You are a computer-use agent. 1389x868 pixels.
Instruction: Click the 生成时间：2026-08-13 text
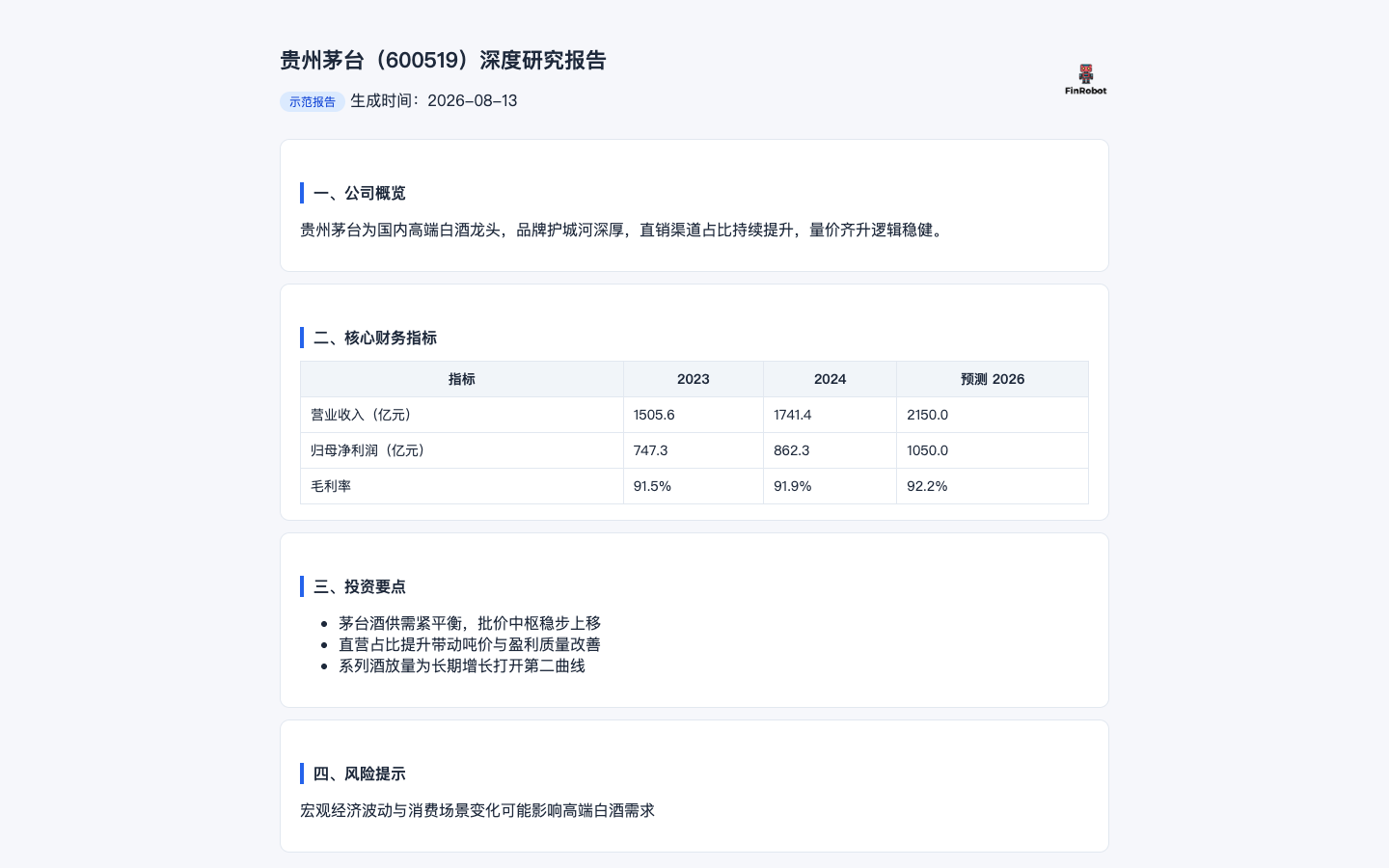[x=434, y=101]
